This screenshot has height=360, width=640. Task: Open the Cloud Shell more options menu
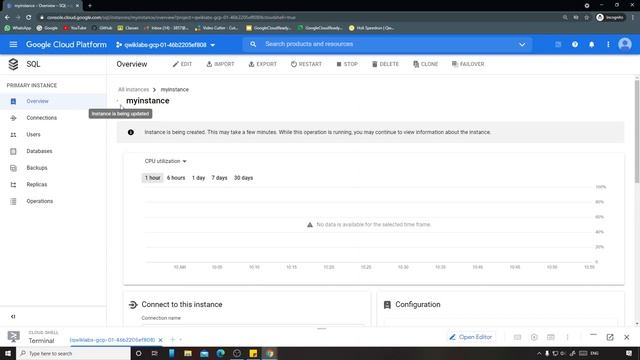coord(567,337)
